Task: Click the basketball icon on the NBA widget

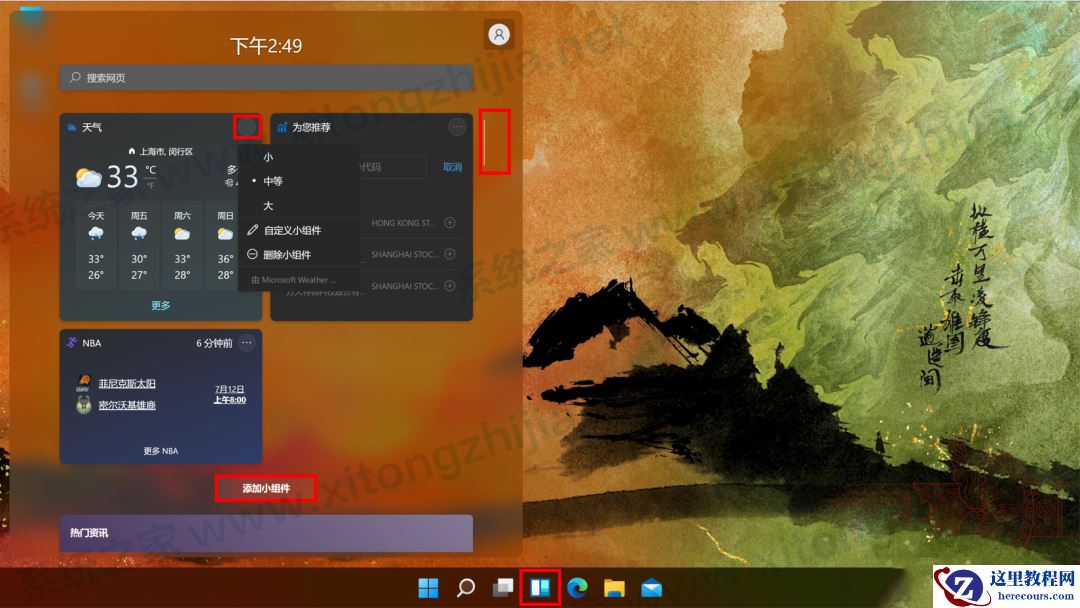Action: 70,342
